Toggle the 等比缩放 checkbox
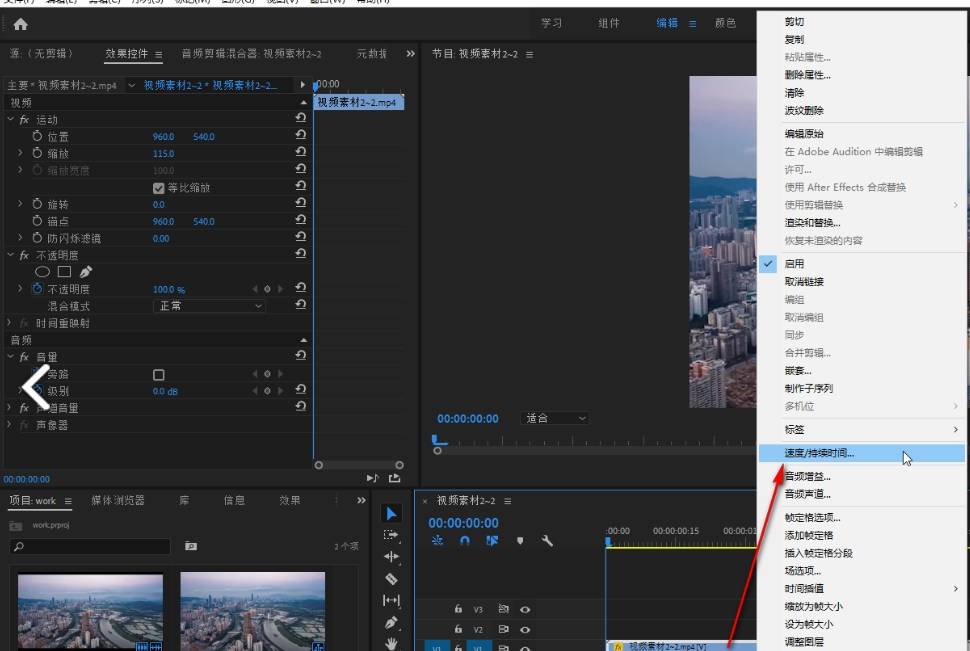Image resolution: width=970 pixels, height=651 pixels. click(x=158, y=188)
